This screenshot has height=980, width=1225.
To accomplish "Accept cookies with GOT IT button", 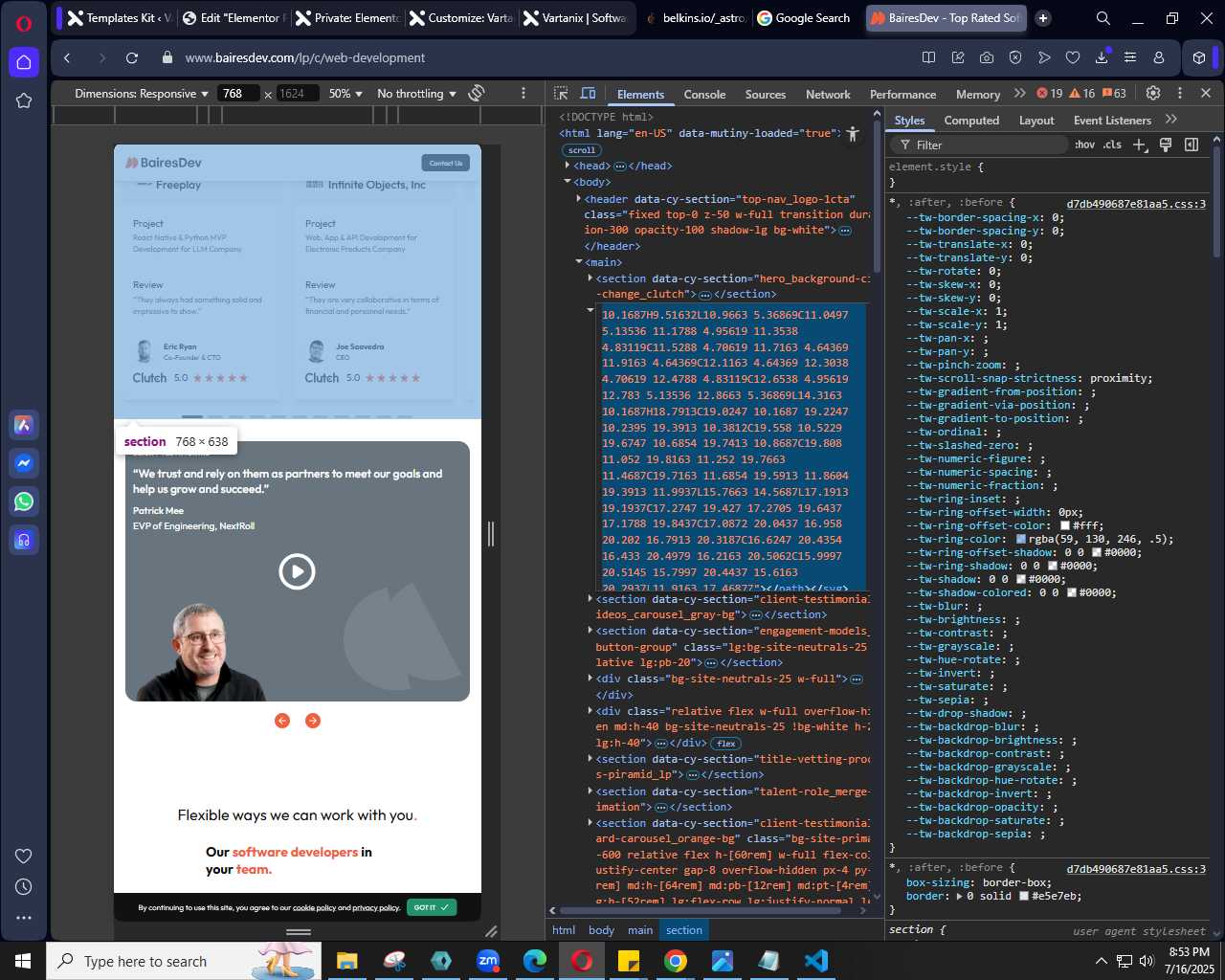I will [x=432, y=907].
